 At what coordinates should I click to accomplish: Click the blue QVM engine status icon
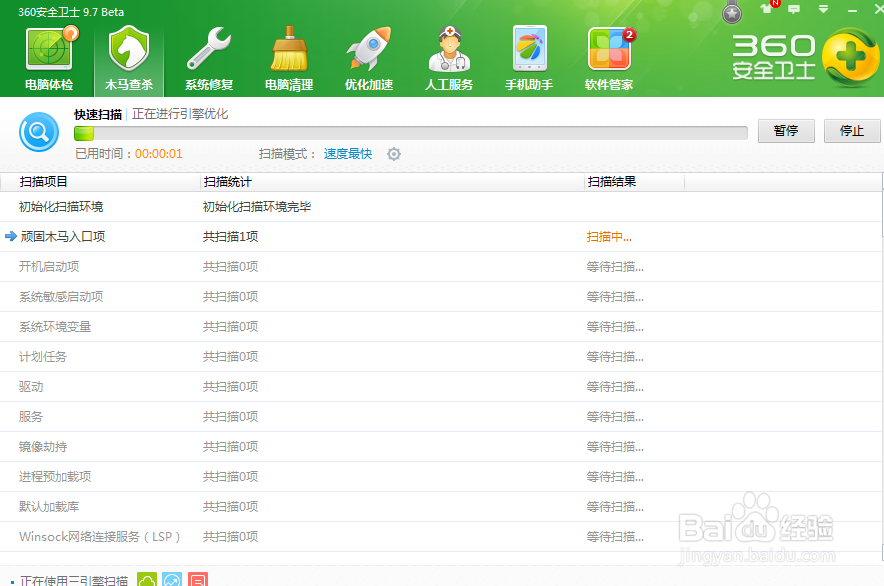tap(171, 579)
